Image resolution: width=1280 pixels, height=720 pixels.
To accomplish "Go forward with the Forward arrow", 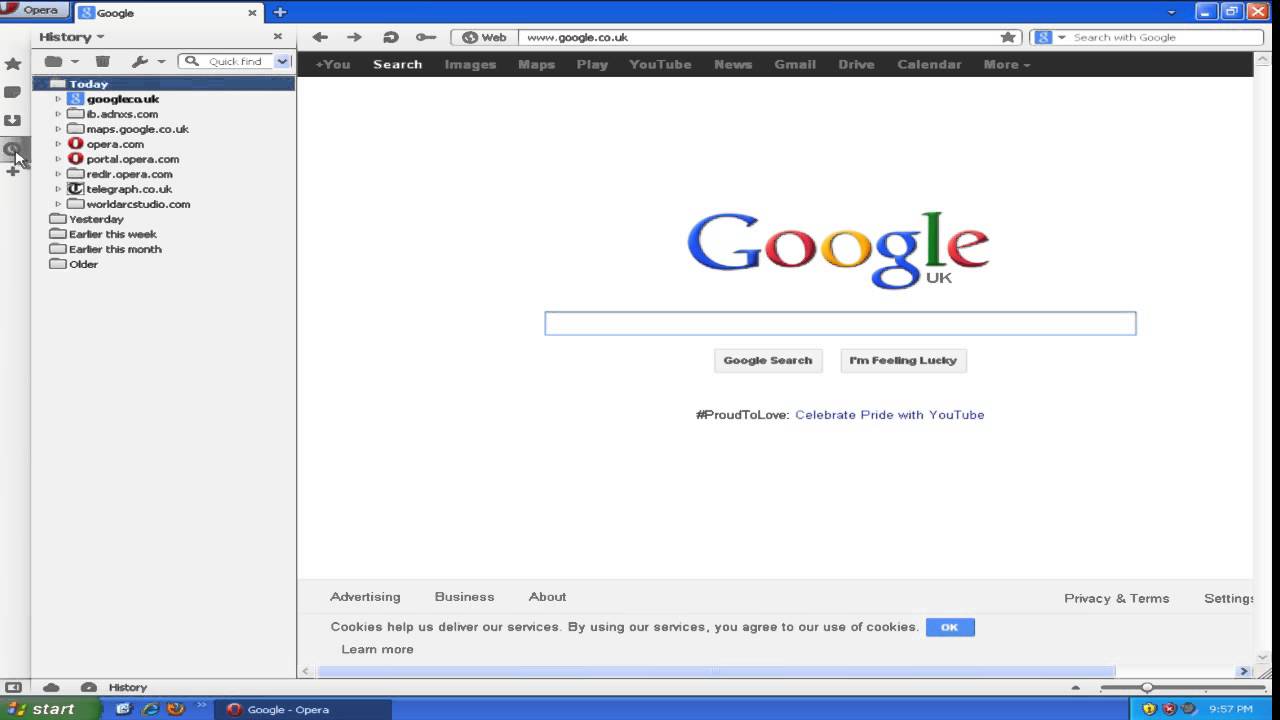I will [x=354, y=37].
